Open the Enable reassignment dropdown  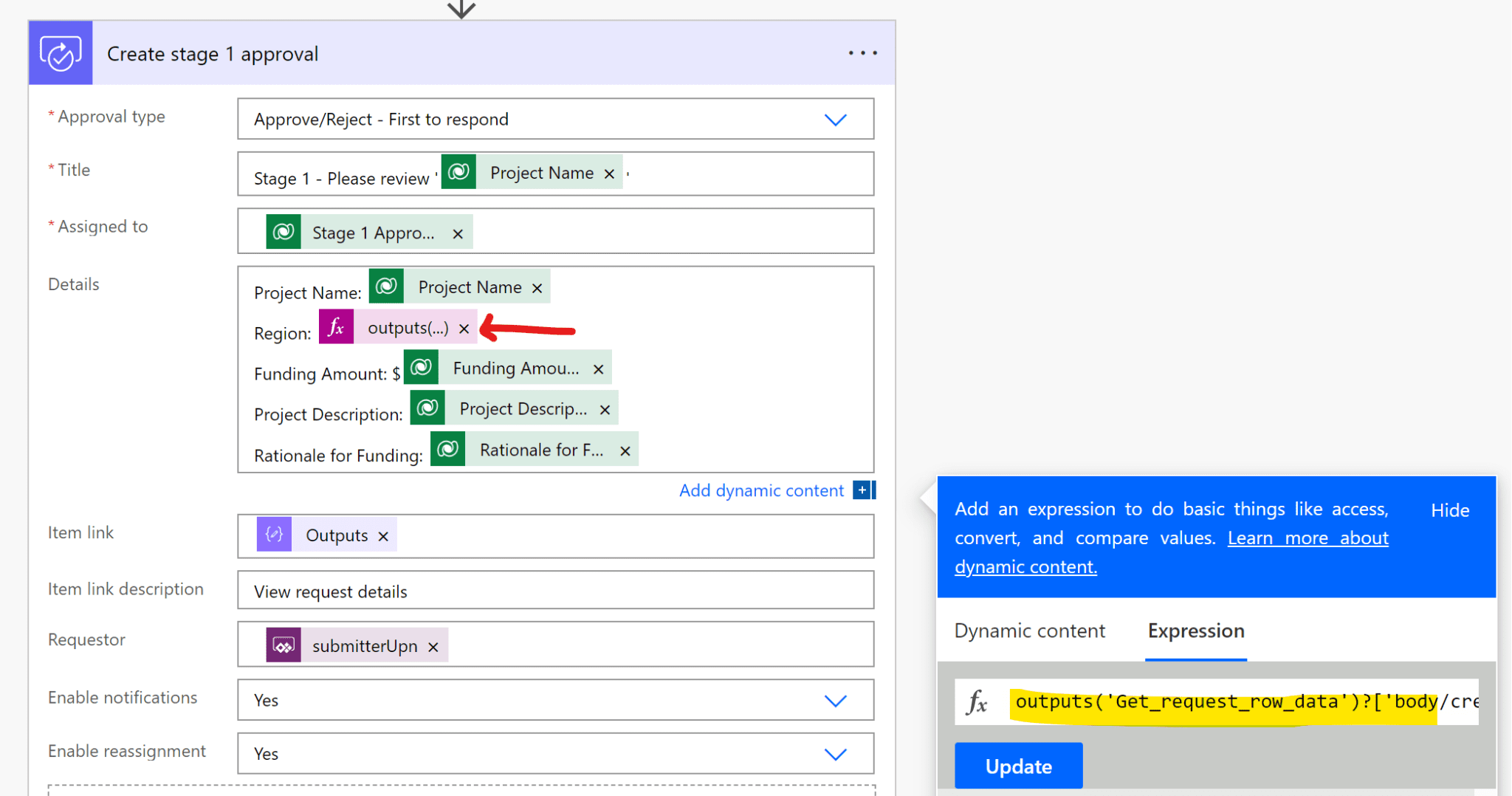tap(835, 753)
